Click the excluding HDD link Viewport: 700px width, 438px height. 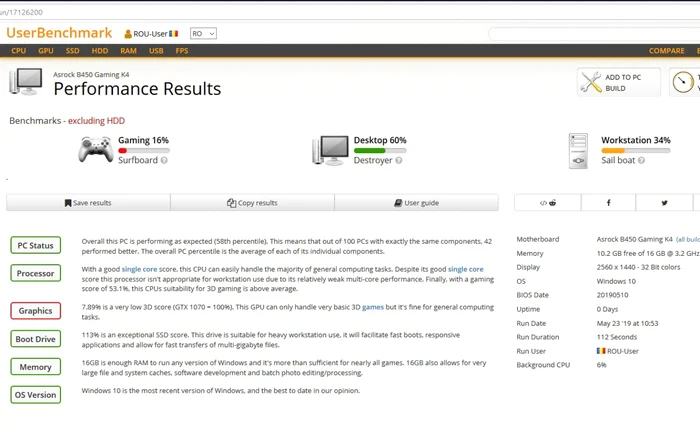96,121
